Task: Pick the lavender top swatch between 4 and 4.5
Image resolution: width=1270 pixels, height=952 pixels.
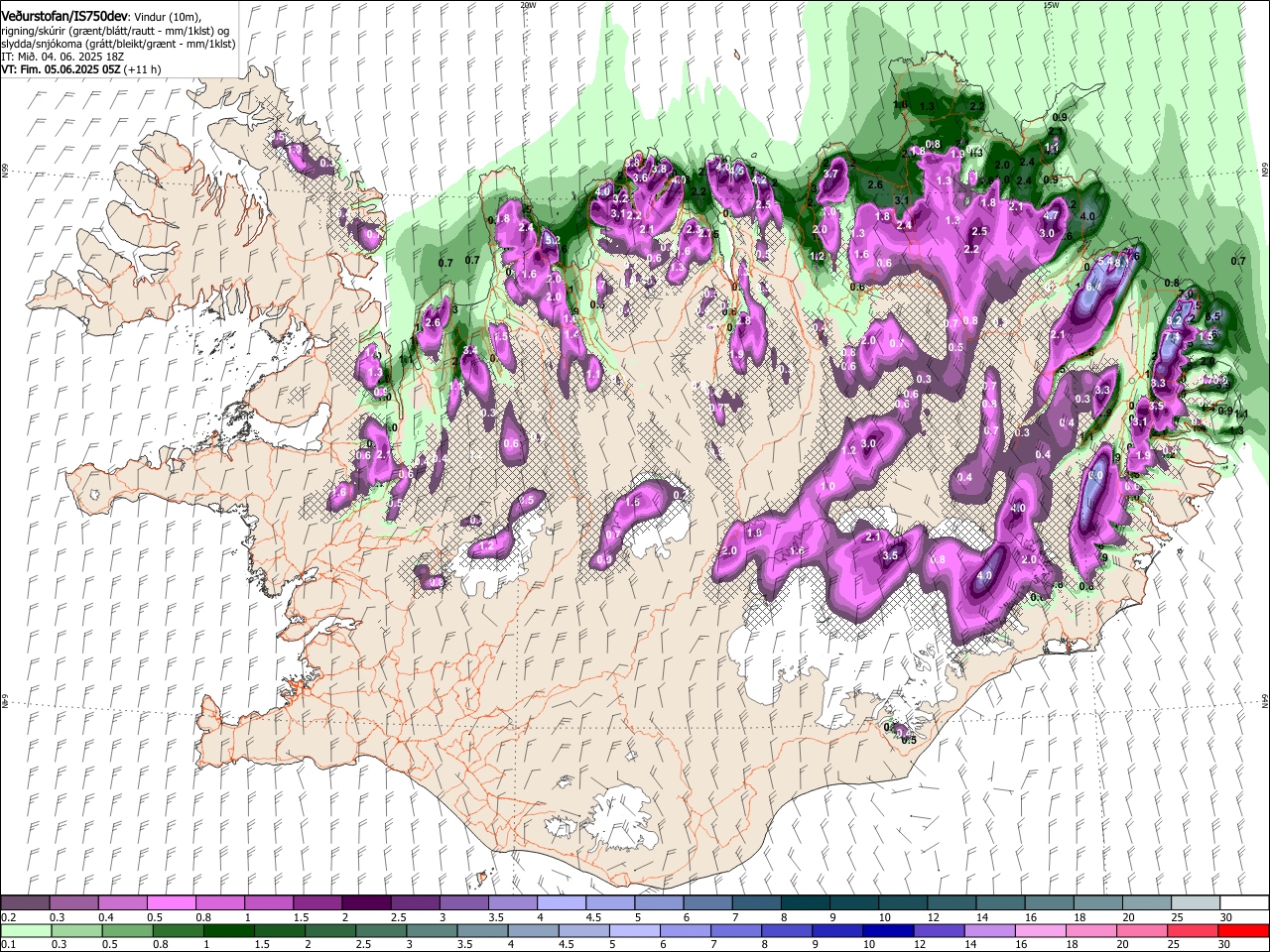Action: click(561, 903)
